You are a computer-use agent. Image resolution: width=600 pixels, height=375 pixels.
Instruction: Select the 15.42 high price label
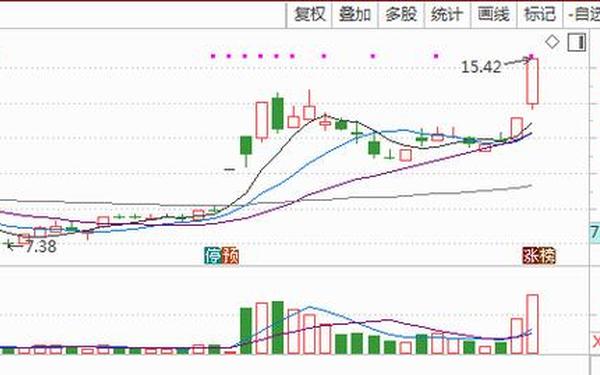pyautogui.click(x=481, y=67)
